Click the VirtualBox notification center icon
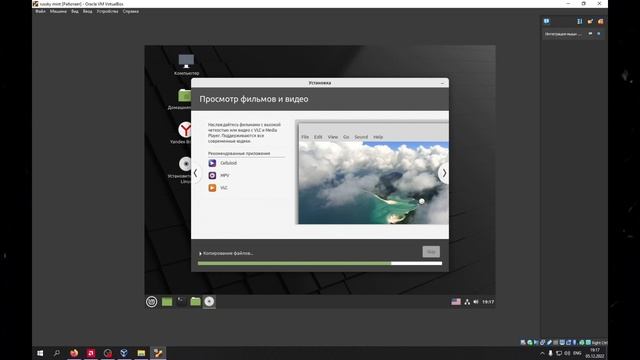The width and height of the screenshot is (640, 360). 547,21
